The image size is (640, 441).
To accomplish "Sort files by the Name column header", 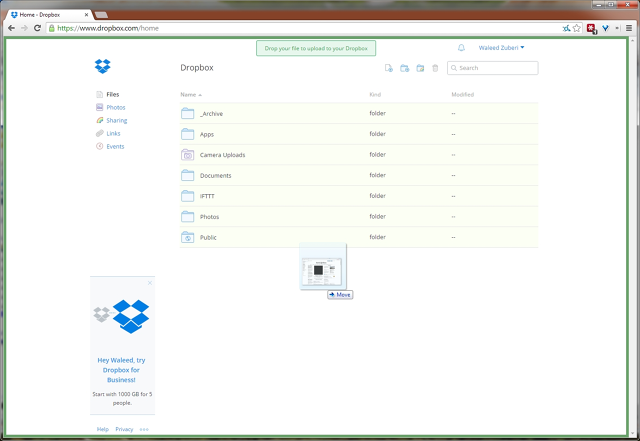I will click(x=188, y=94).
